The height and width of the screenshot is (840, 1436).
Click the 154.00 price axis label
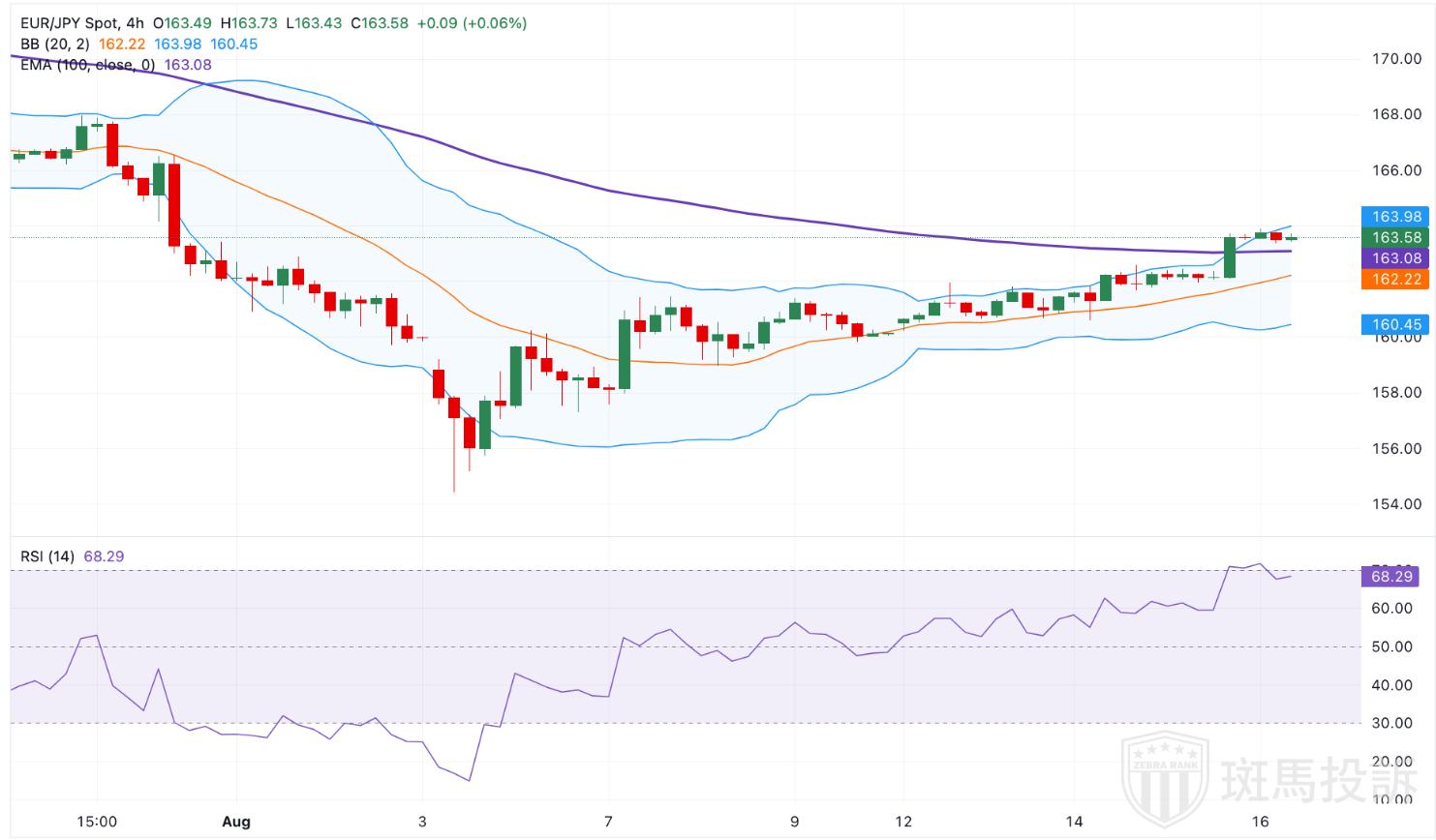click(x=1396, y=504)
